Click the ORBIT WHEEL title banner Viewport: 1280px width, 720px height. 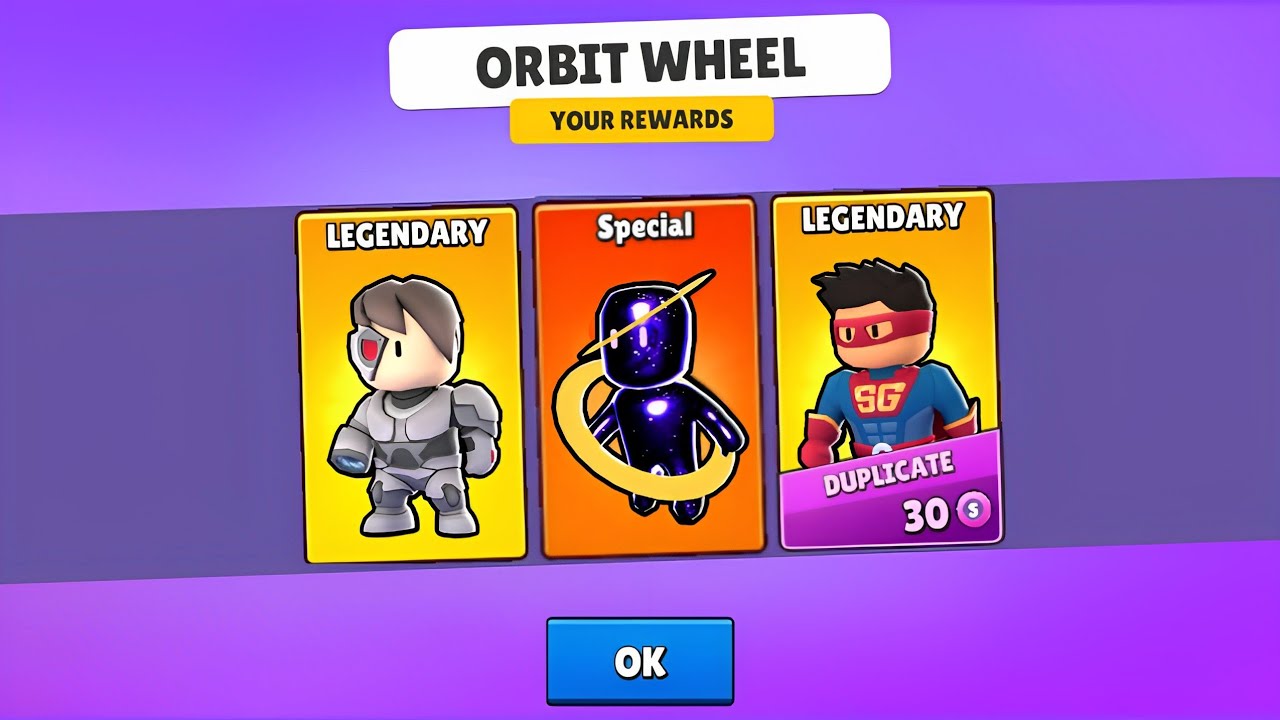coord(640,62)
